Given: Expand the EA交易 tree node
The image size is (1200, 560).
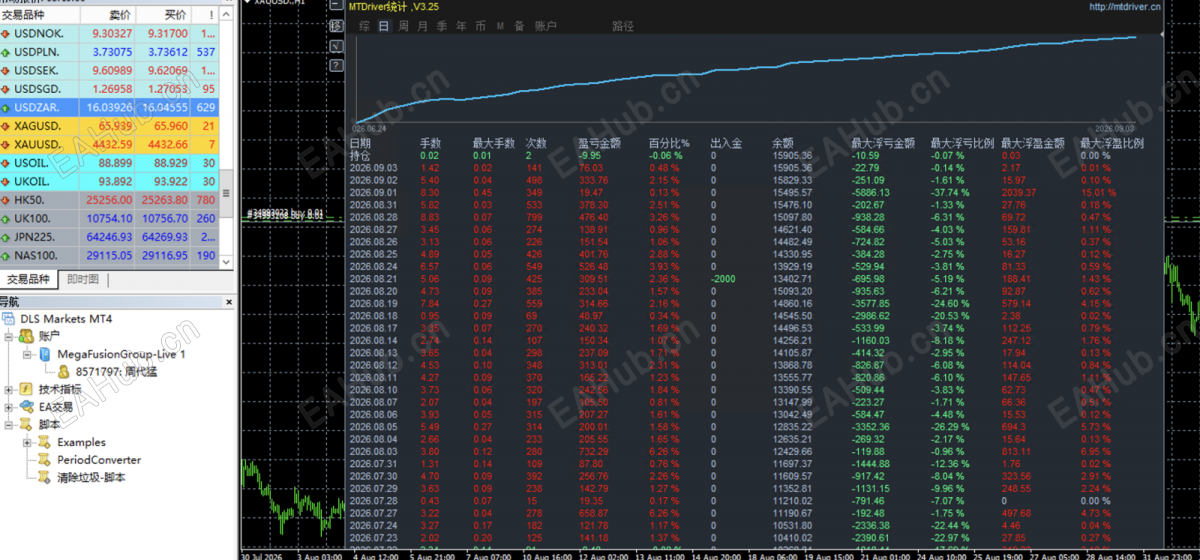Looking at the screenshot, I should pyautogui.click(x=8, y=408).
